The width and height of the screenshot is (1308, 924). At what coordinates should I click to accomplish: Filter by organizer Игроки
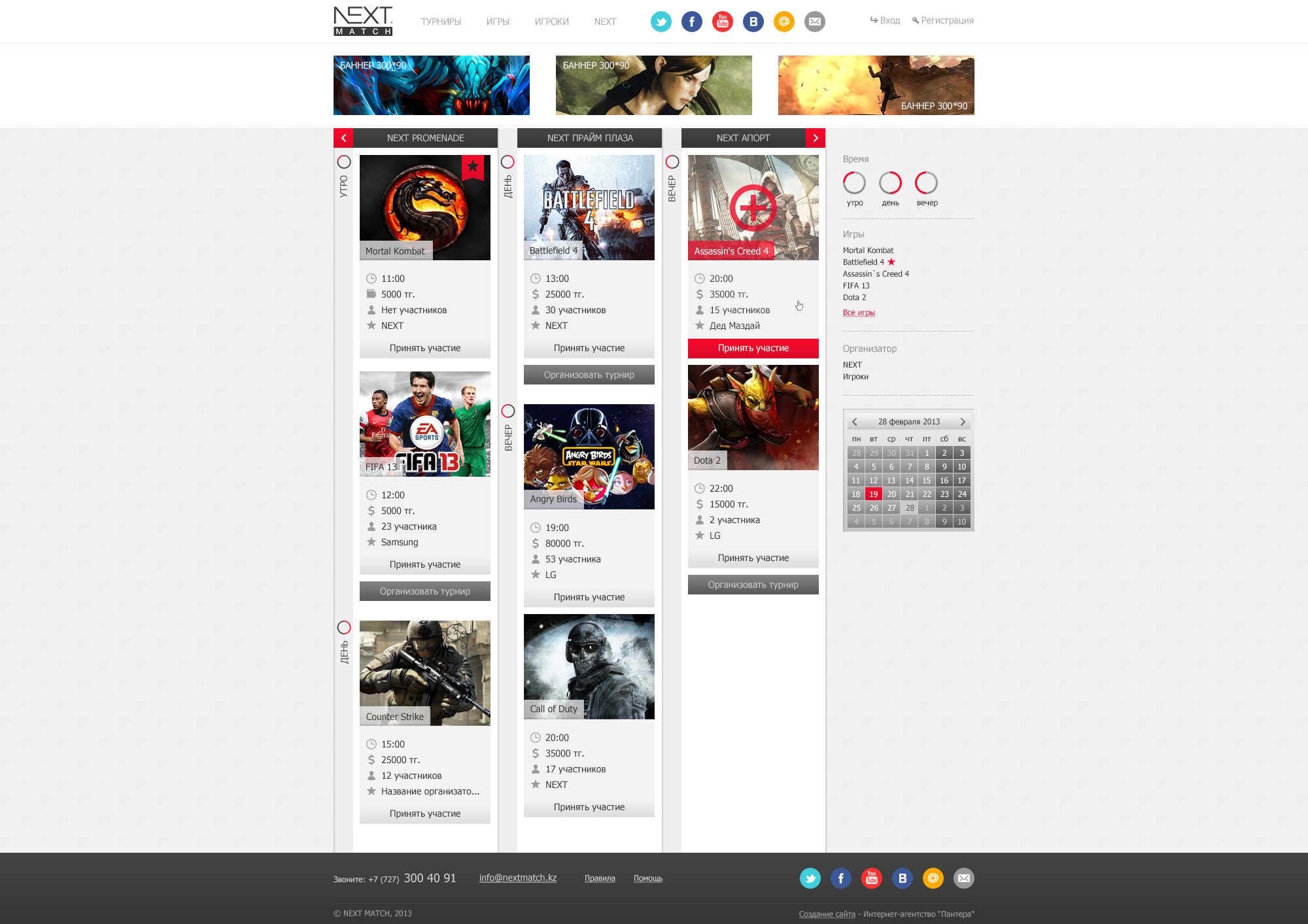(855, 377)
